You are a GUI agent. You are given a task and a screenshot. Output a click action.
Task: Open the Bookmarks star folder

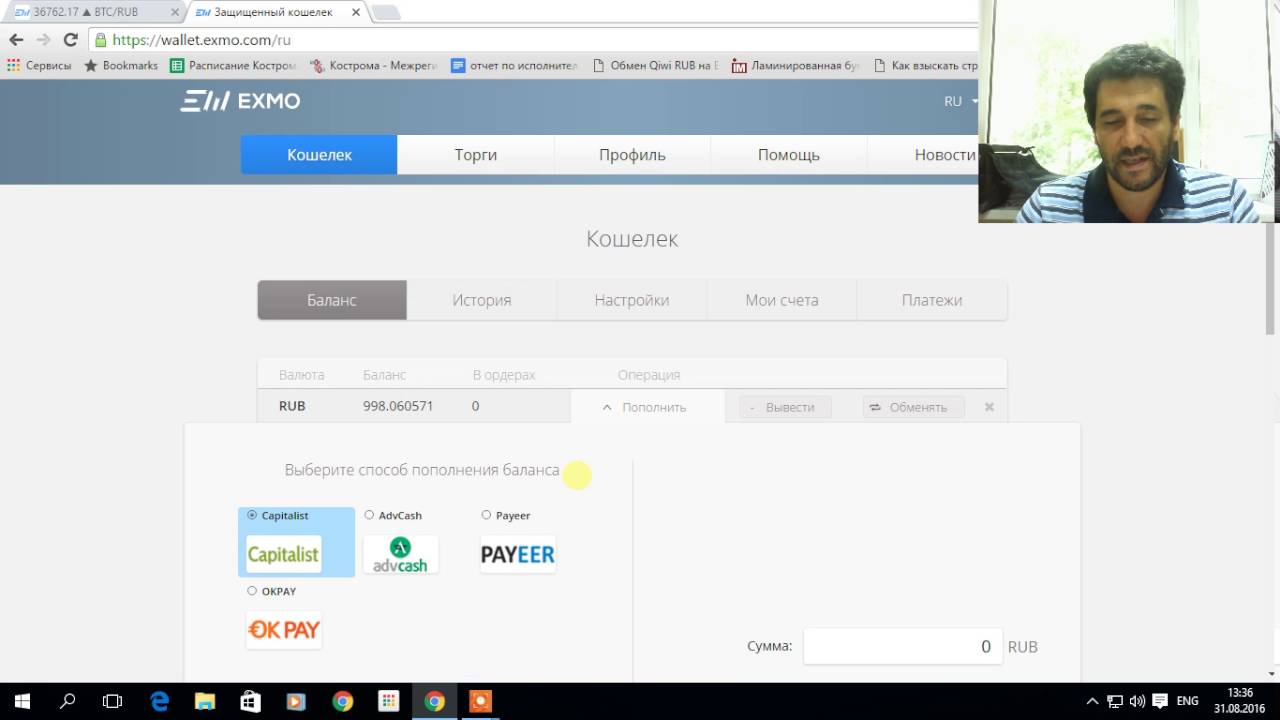coord(121,65)
